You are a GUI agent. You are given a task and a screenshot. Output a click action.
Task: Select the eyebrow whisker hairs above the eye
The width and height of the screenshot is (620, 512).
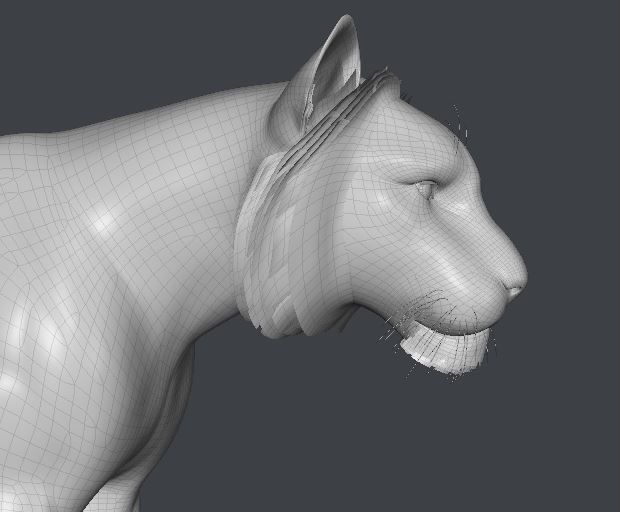460,125
